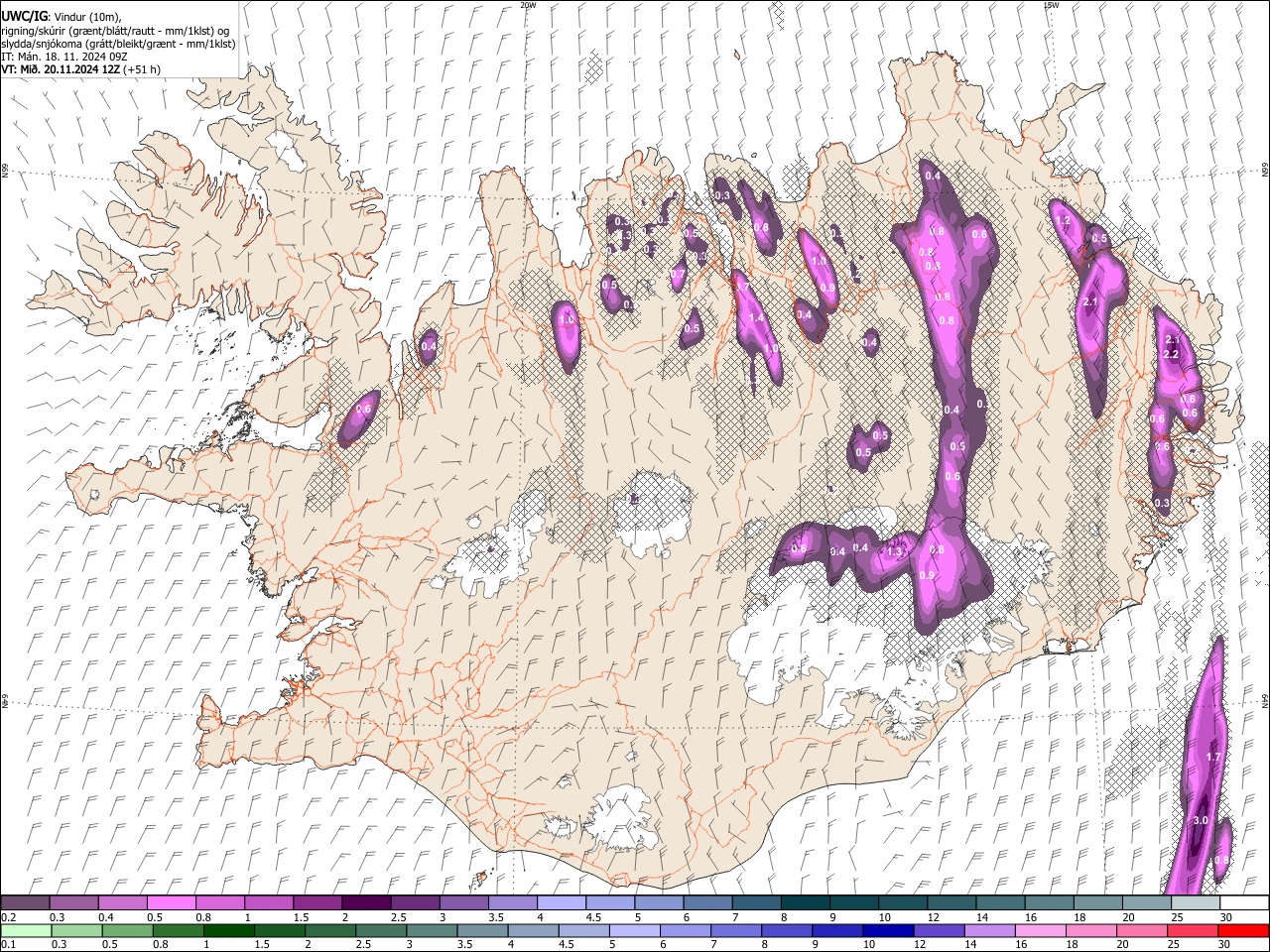Select lower legend dark green swatch 1 to 1.5
This screenshot has height=952, width=1270.
pyautogui.click(x=229, y=930)
